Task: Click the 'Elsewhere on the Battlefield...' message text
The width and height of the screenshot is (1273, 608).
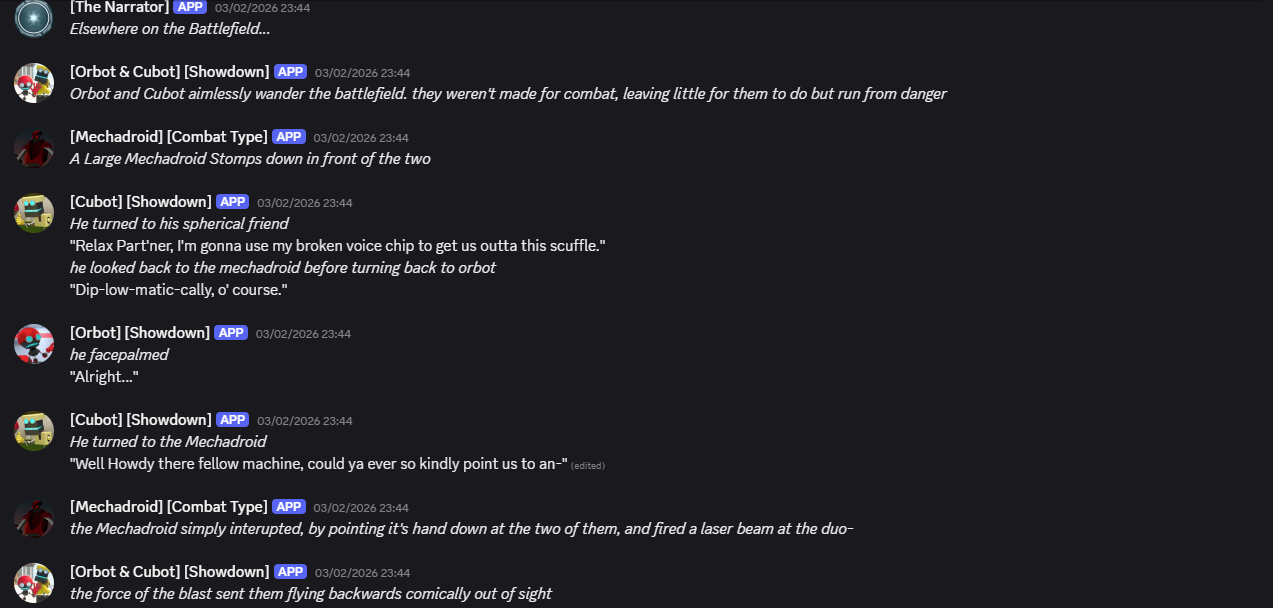Action: [170, 29]
